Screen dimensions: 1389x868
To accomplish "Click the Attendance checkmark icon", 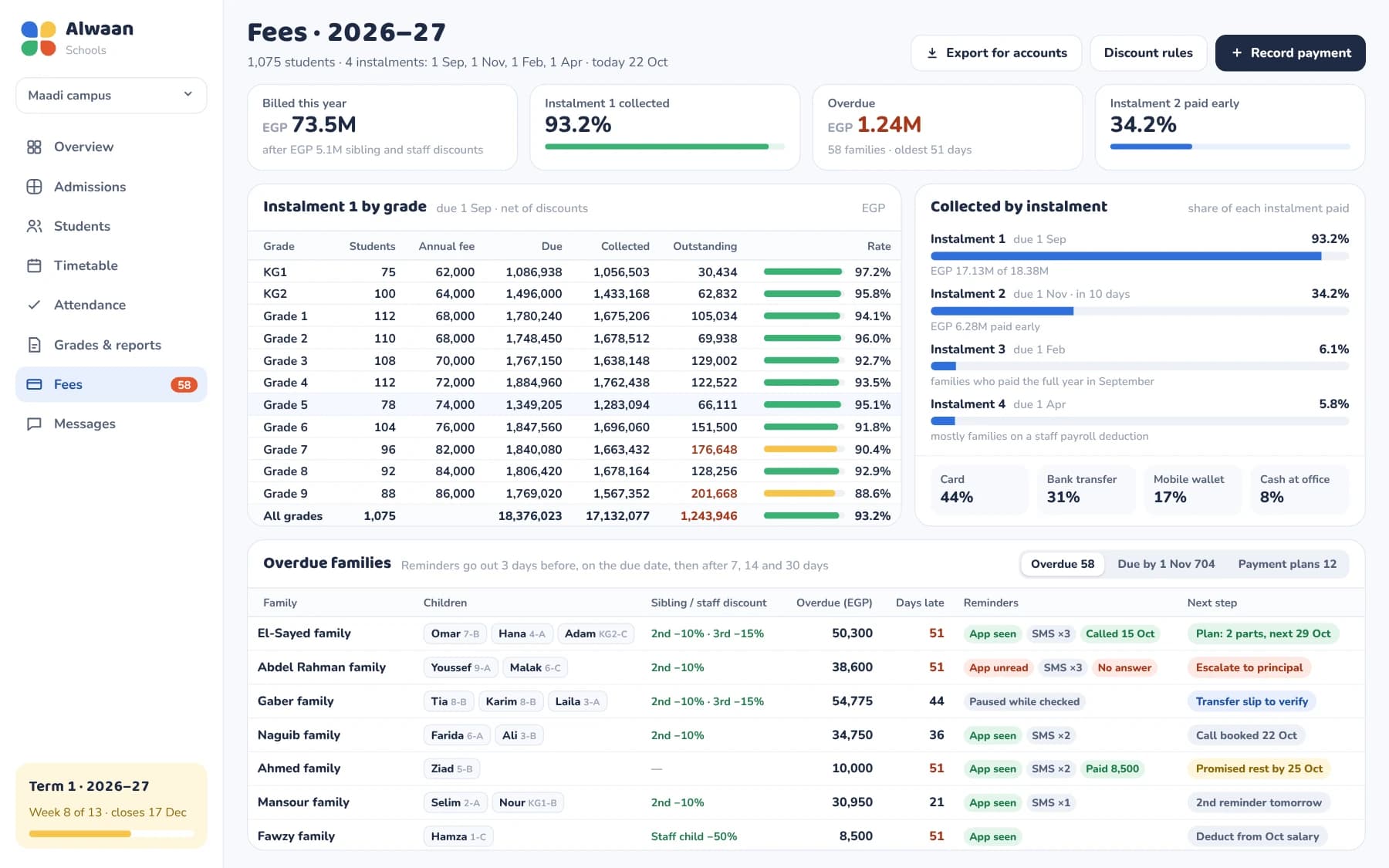I will point(34,305).
